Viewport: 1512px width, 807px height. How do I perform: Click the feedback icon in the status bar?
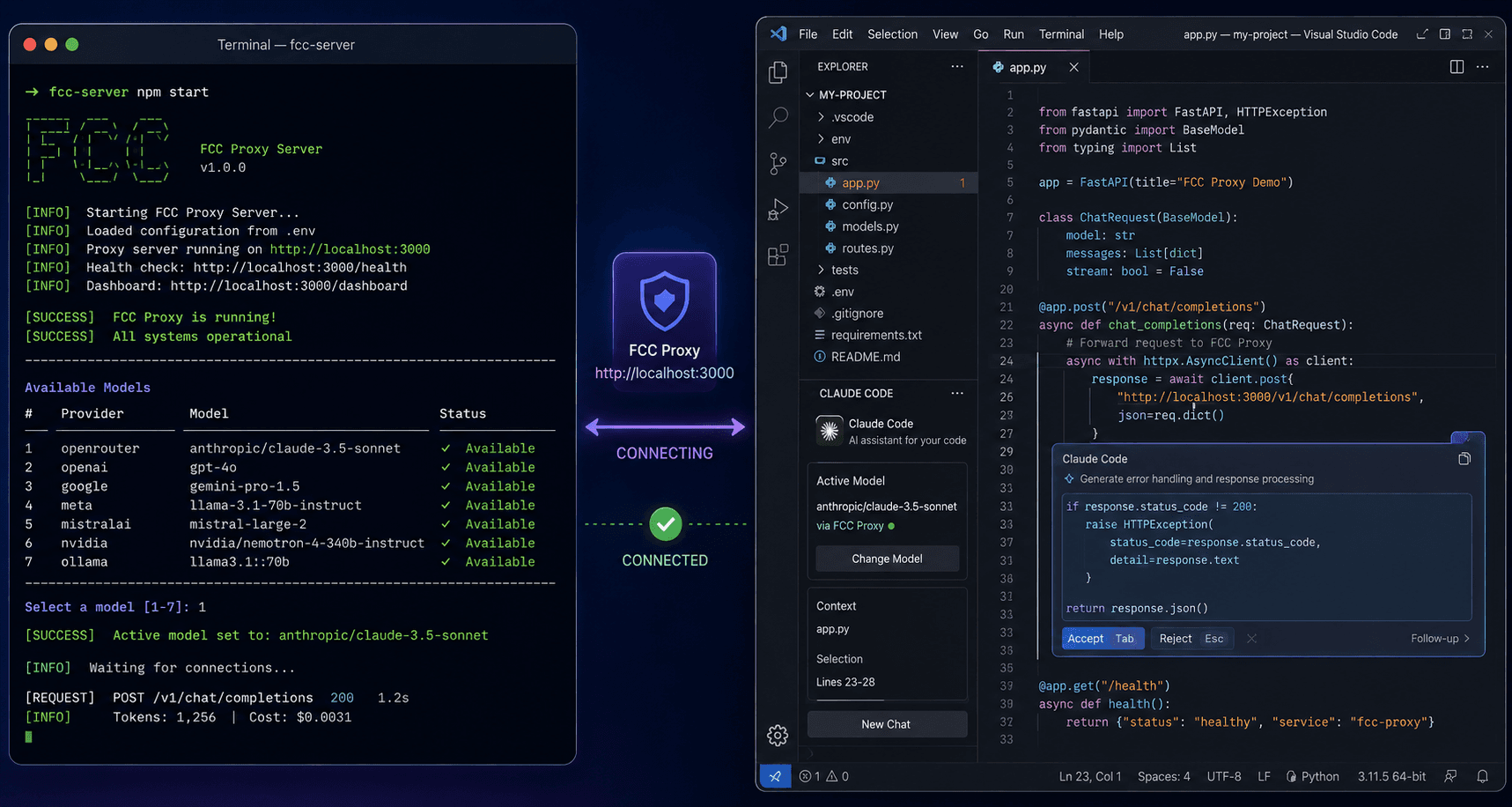(x=1450, y=776)
